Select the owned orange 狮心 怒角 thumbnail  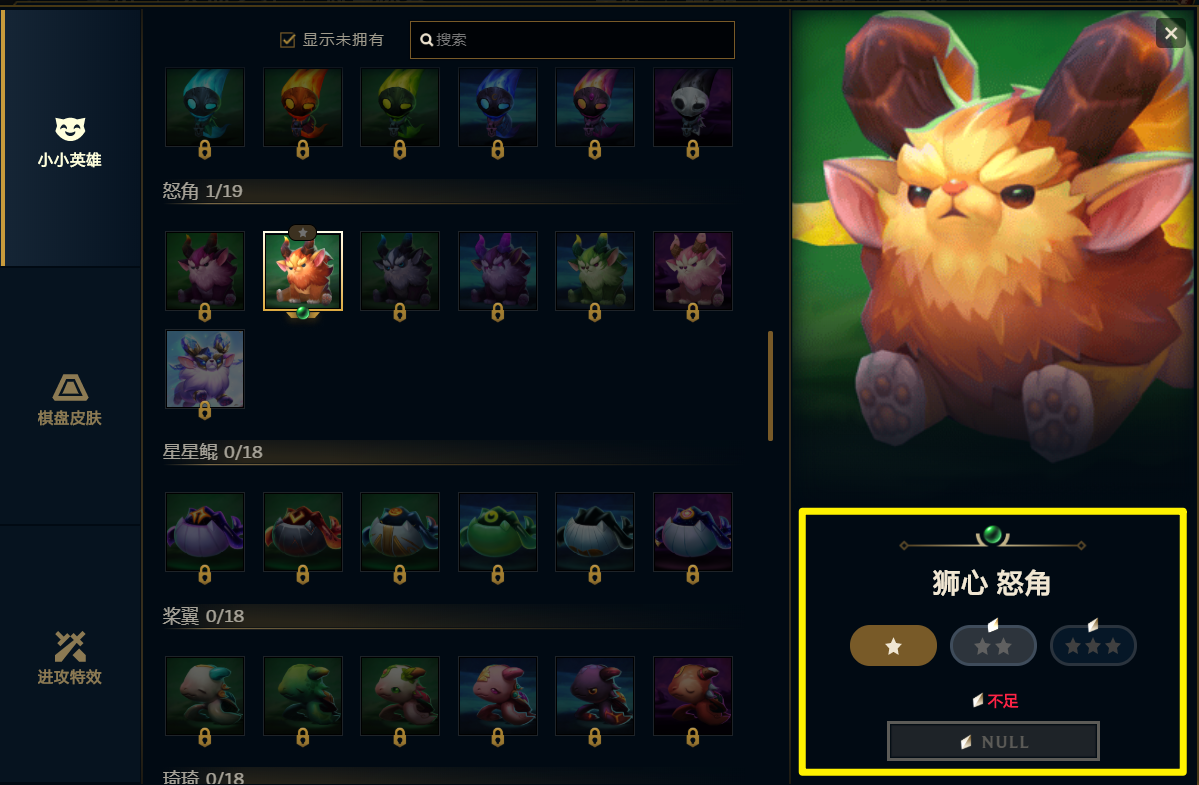click(x=303, y=271)
